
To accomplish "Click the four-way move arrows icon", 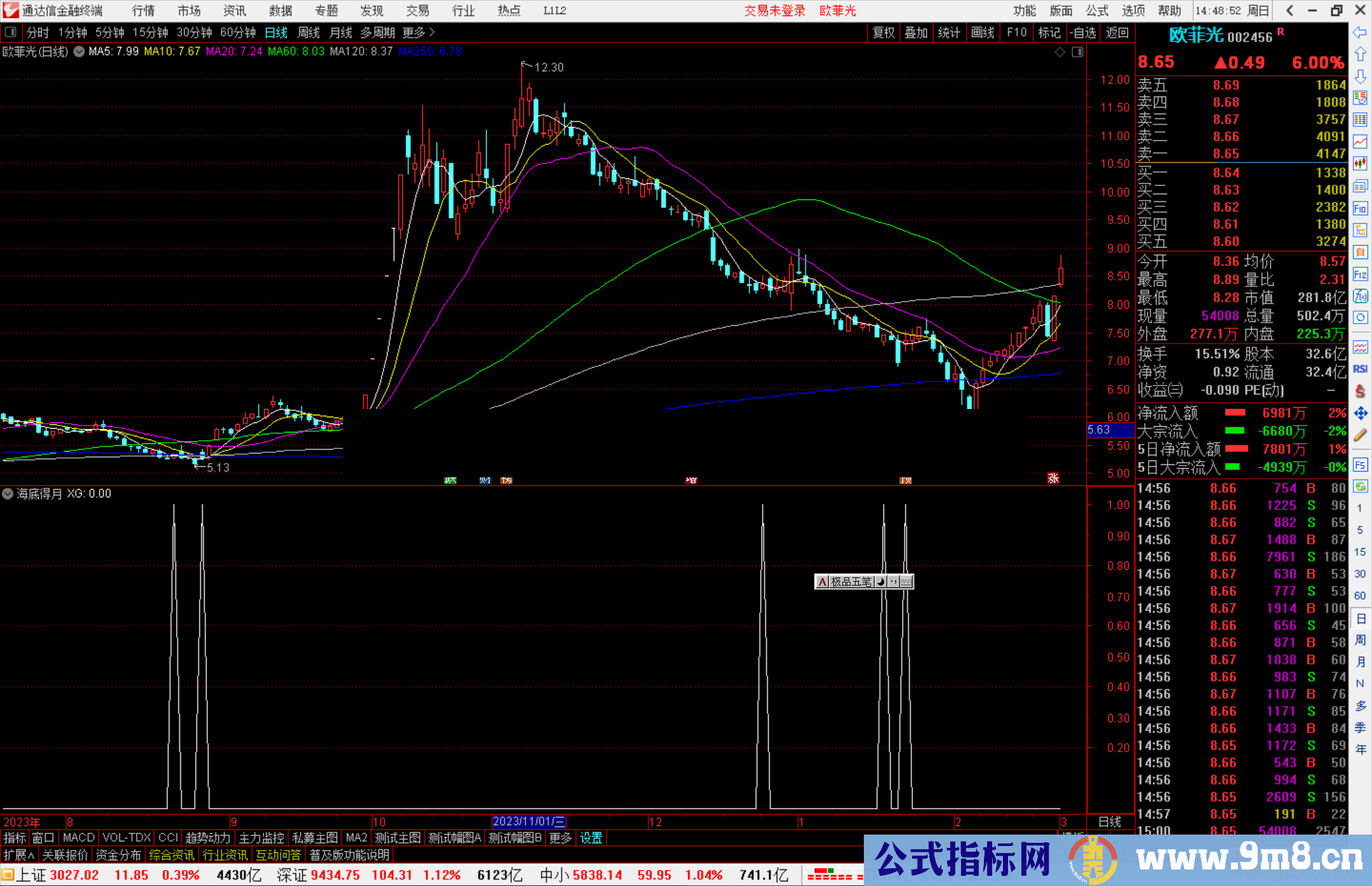I will 1360,413.
